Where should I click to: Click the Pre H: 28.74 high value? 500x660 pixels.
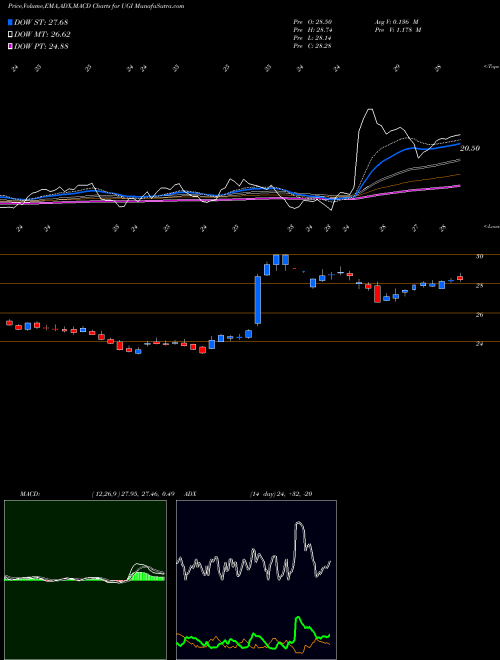(313, 30)
